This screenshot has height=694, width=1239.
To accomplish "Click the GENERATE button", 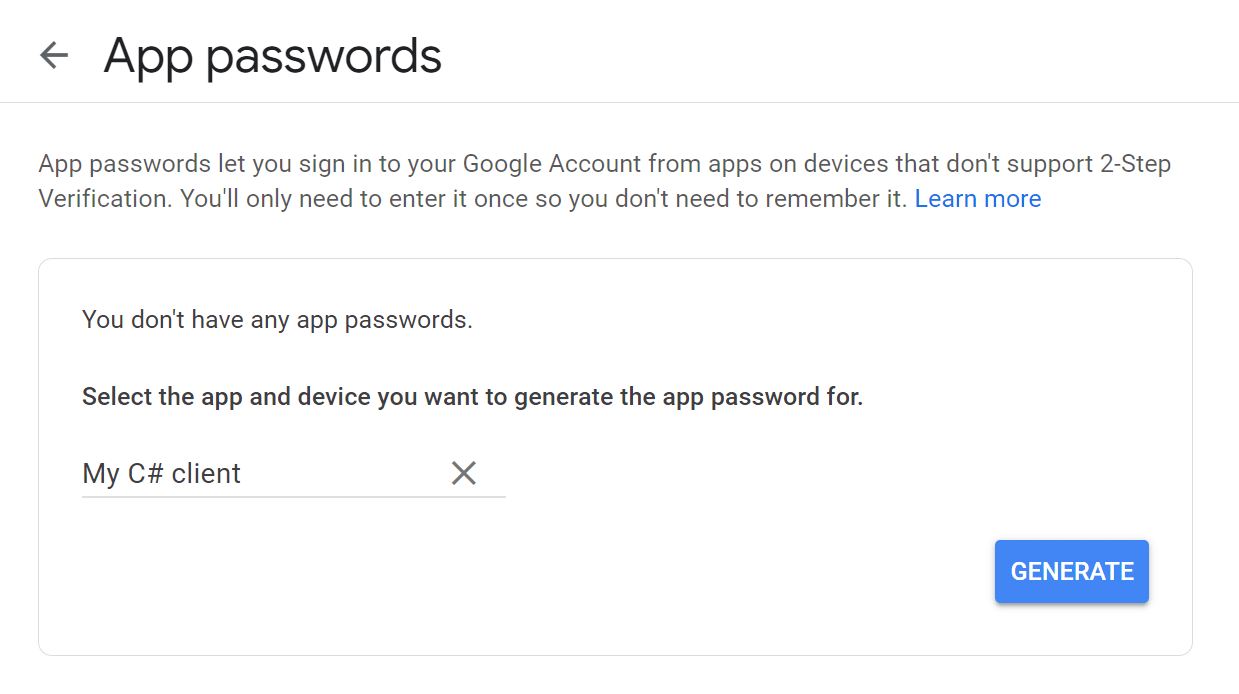I will 1071,571.
